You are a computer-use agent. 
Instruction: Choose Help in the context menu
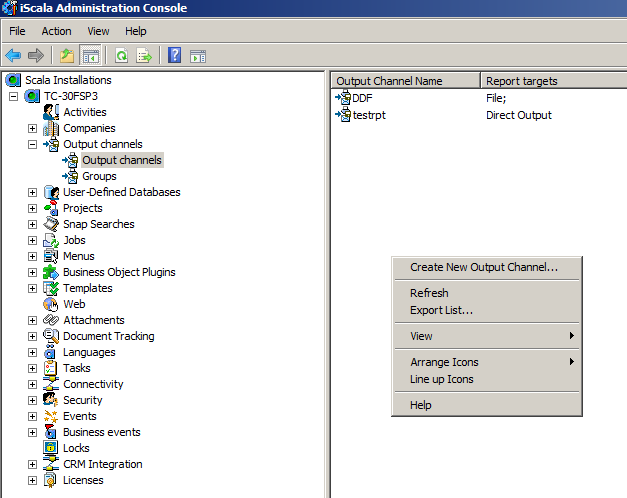(x=487, y=405)
